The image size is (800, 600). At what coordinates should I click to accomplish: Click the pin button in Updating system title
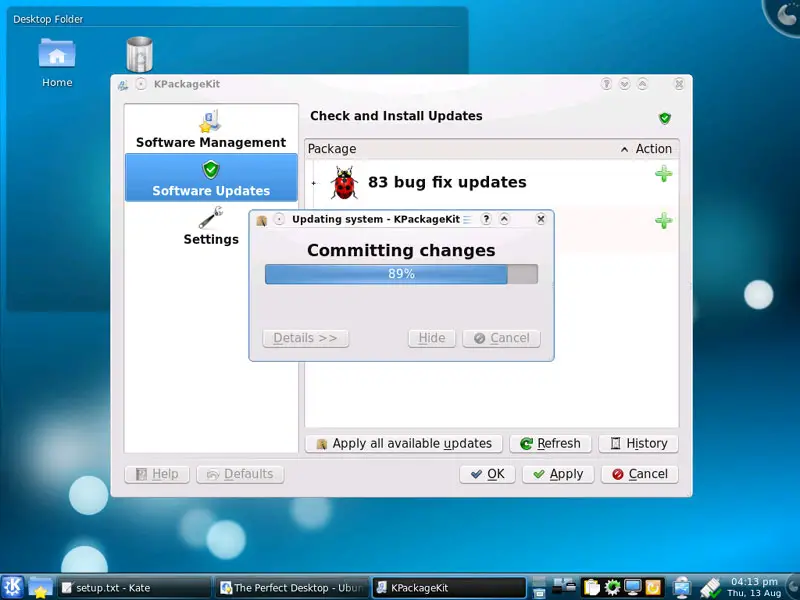[x=279, y=219]
